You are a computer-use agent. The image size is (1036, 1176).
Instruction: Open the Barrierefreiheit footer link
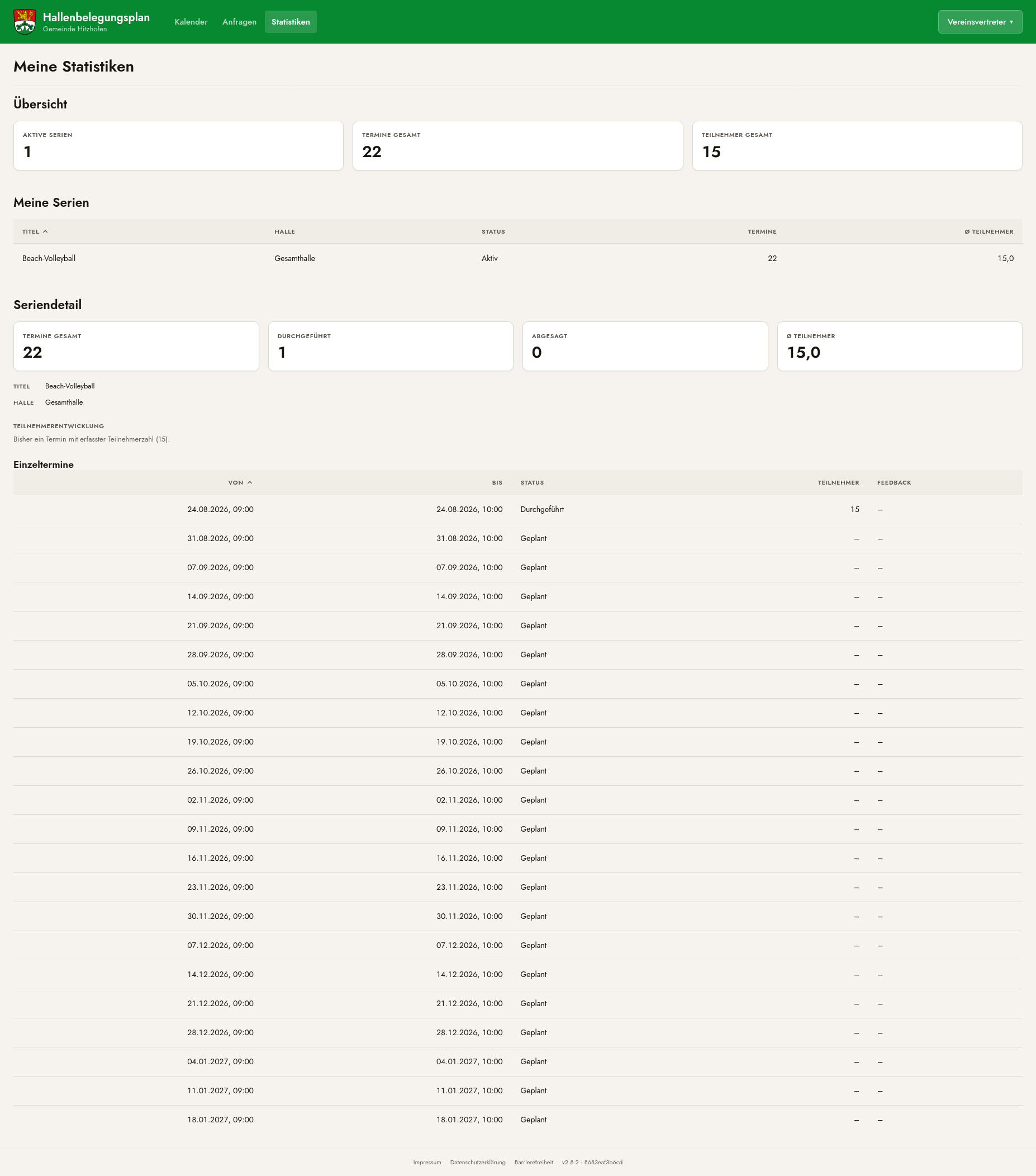click(534, 1162)
